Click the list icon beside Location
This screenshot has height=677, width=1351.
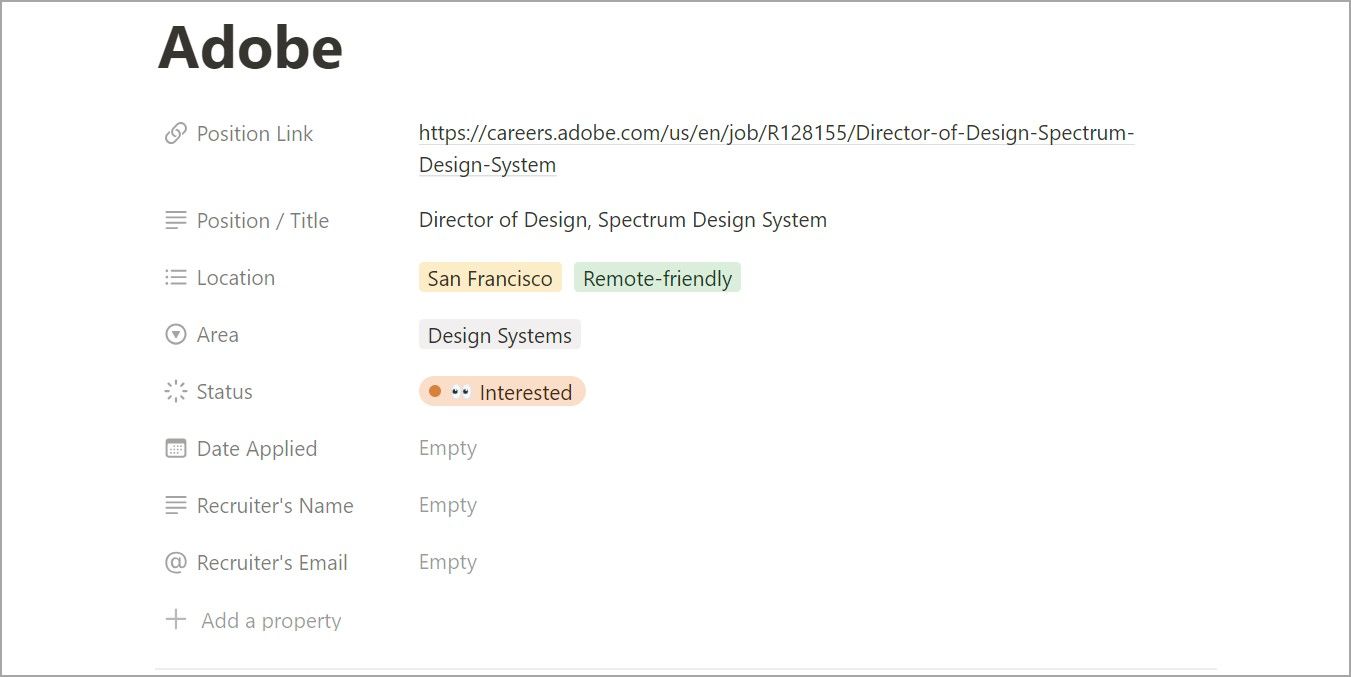point(175,277)
